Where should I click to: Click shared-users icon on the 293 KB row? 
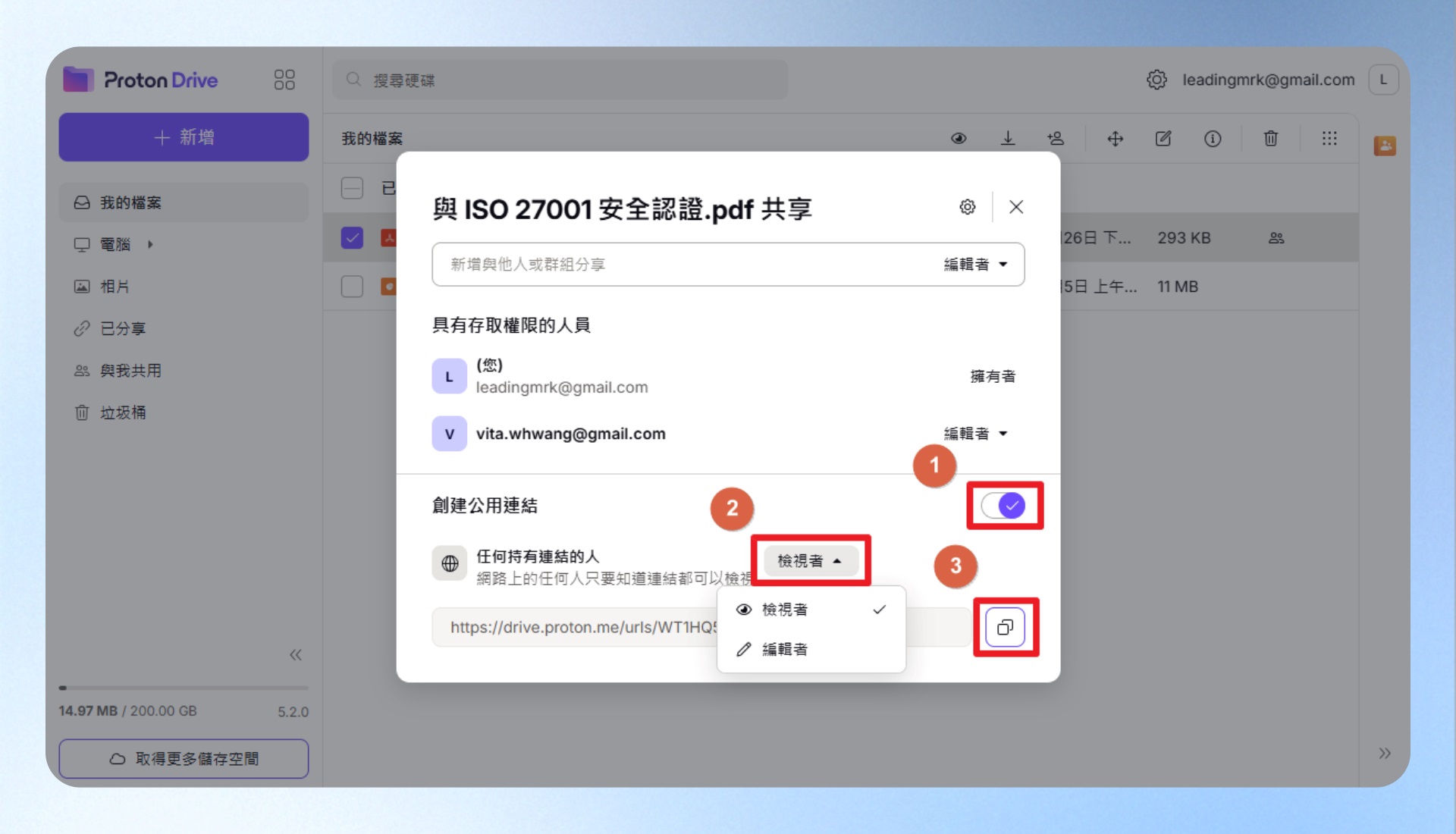1276,238
